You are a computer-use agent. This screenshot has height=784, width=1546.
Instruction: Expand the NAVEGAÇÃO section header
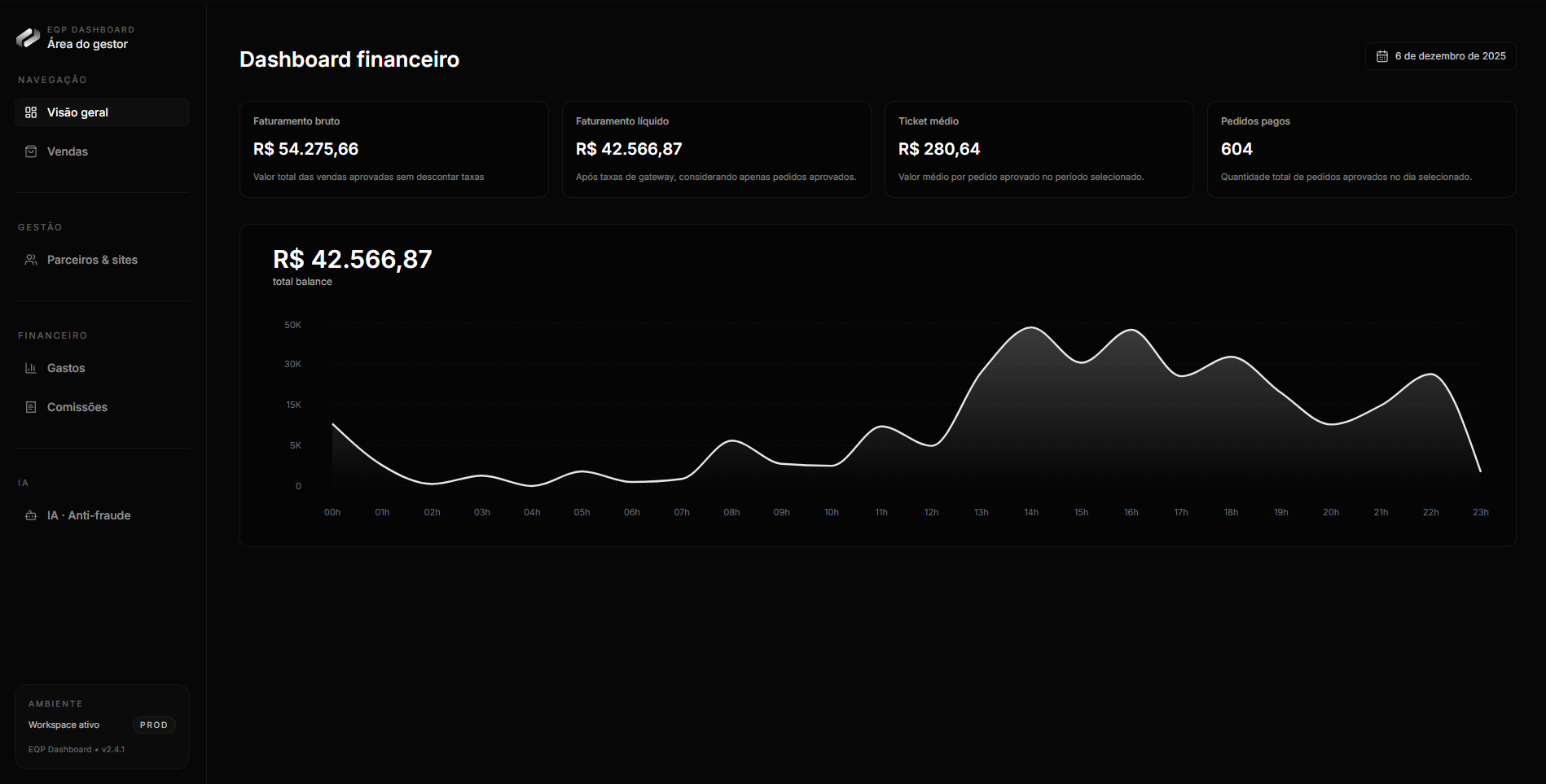pyautogui.click(x=51, y=79)
